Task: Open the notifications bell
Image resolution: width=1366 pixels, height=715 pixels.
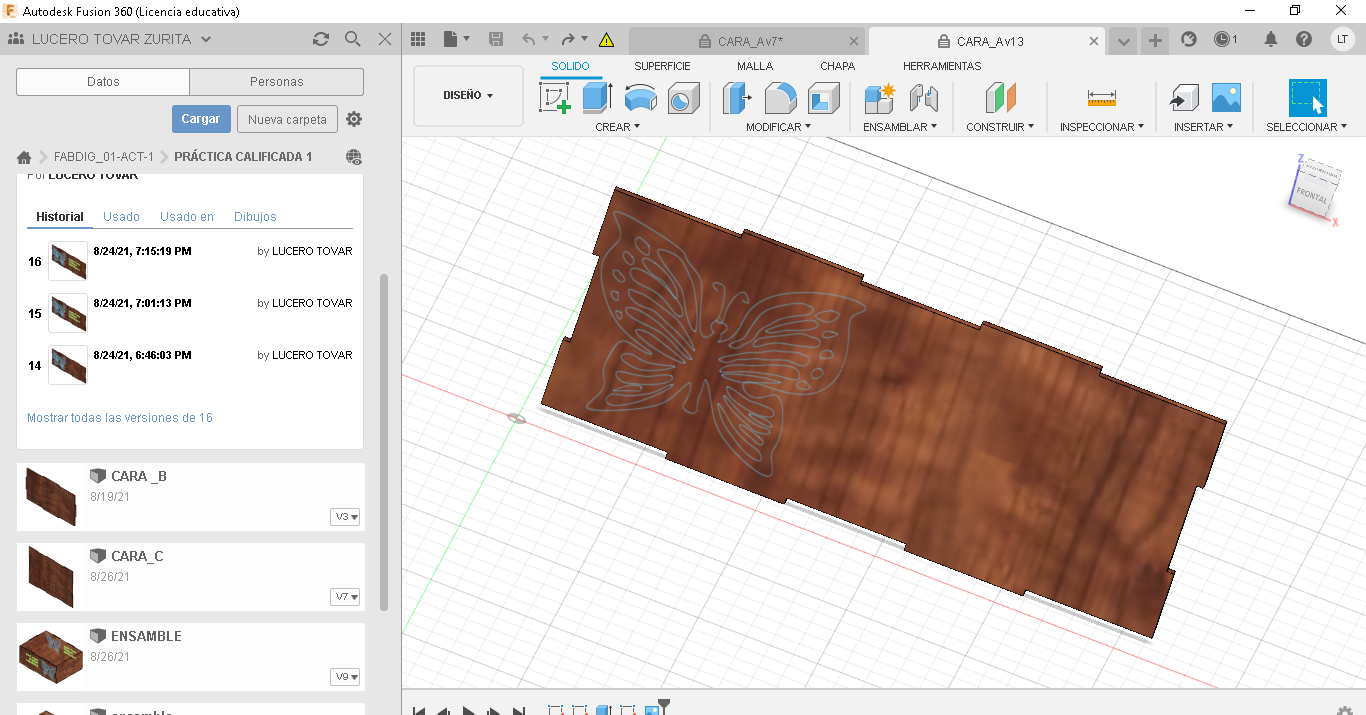Action: click(x=1271, y=40)
